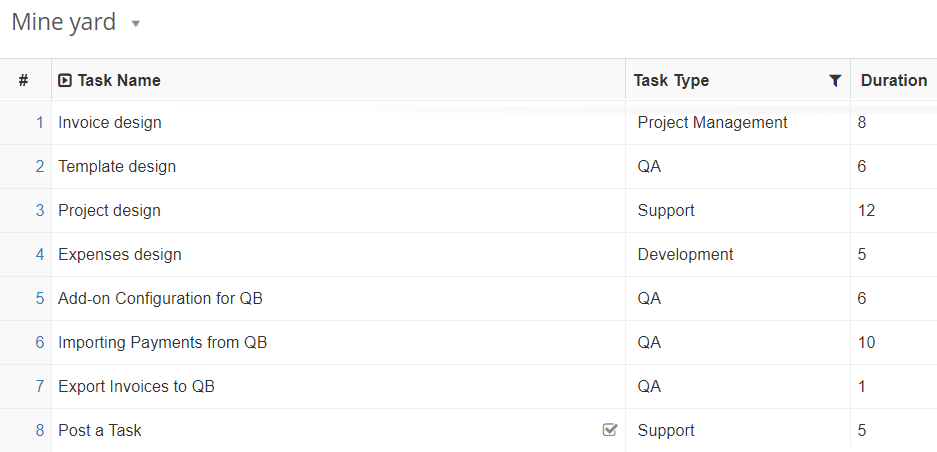937x452 pixels.
Task: Sort by the Duration column header
Action: tap(894, 80)
